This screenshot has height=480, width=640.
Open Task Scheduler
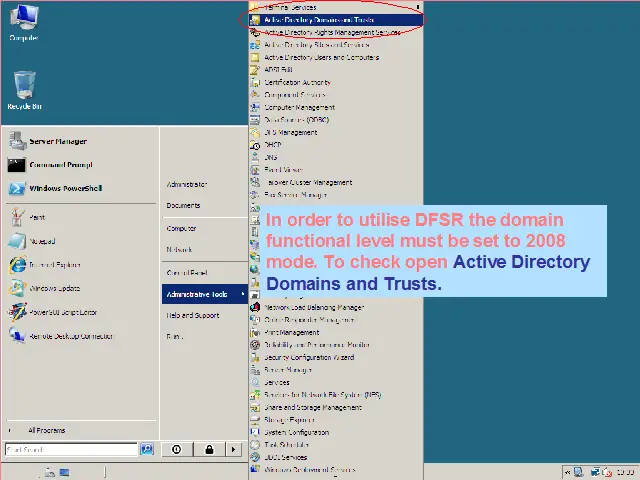coord(336,445)
